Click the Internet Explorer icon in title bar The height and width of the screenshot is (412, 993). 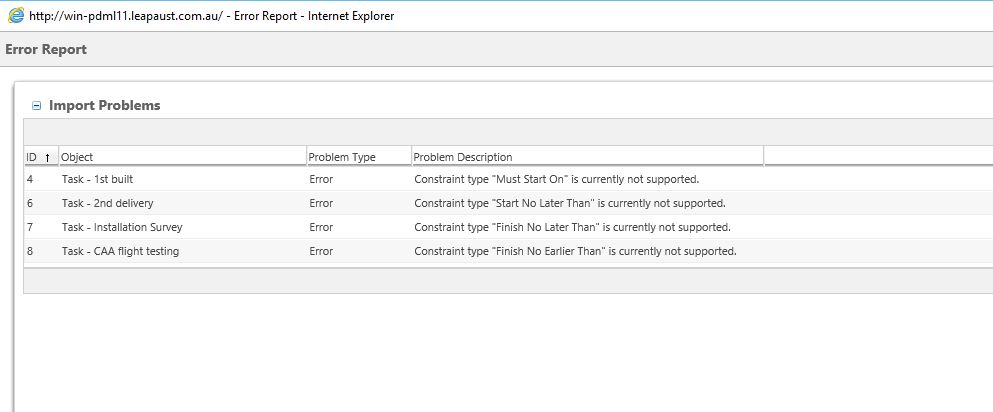point(16,15)
